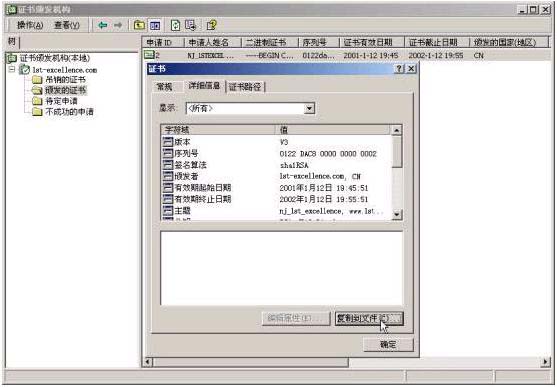Click the help toolbar icon
The width and height of the screenshot is (557, 387).
click(211, 25)
